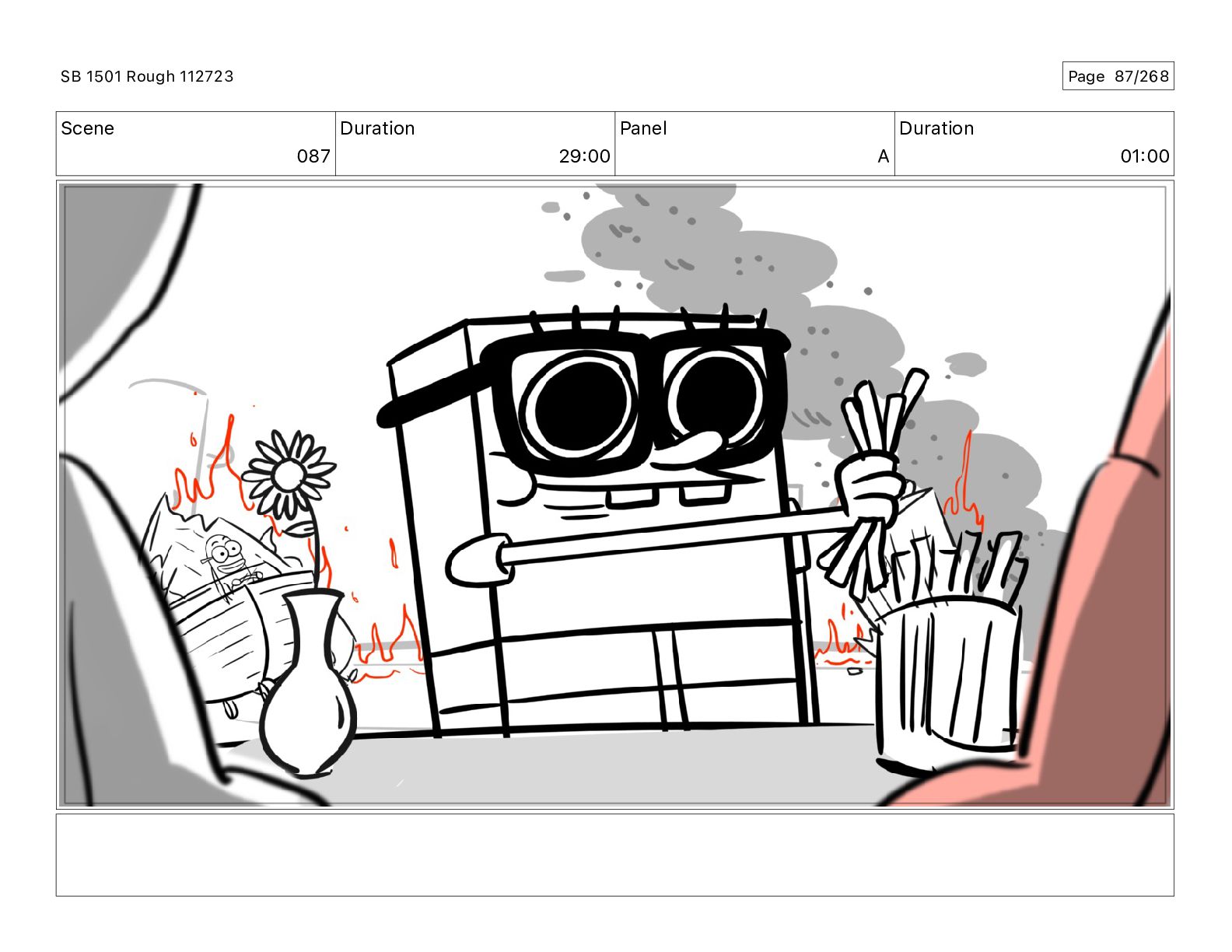1232x952 pixels.
Task: Click the 'SB 1501 Rough 112723' title text
Action: point(147,76)
